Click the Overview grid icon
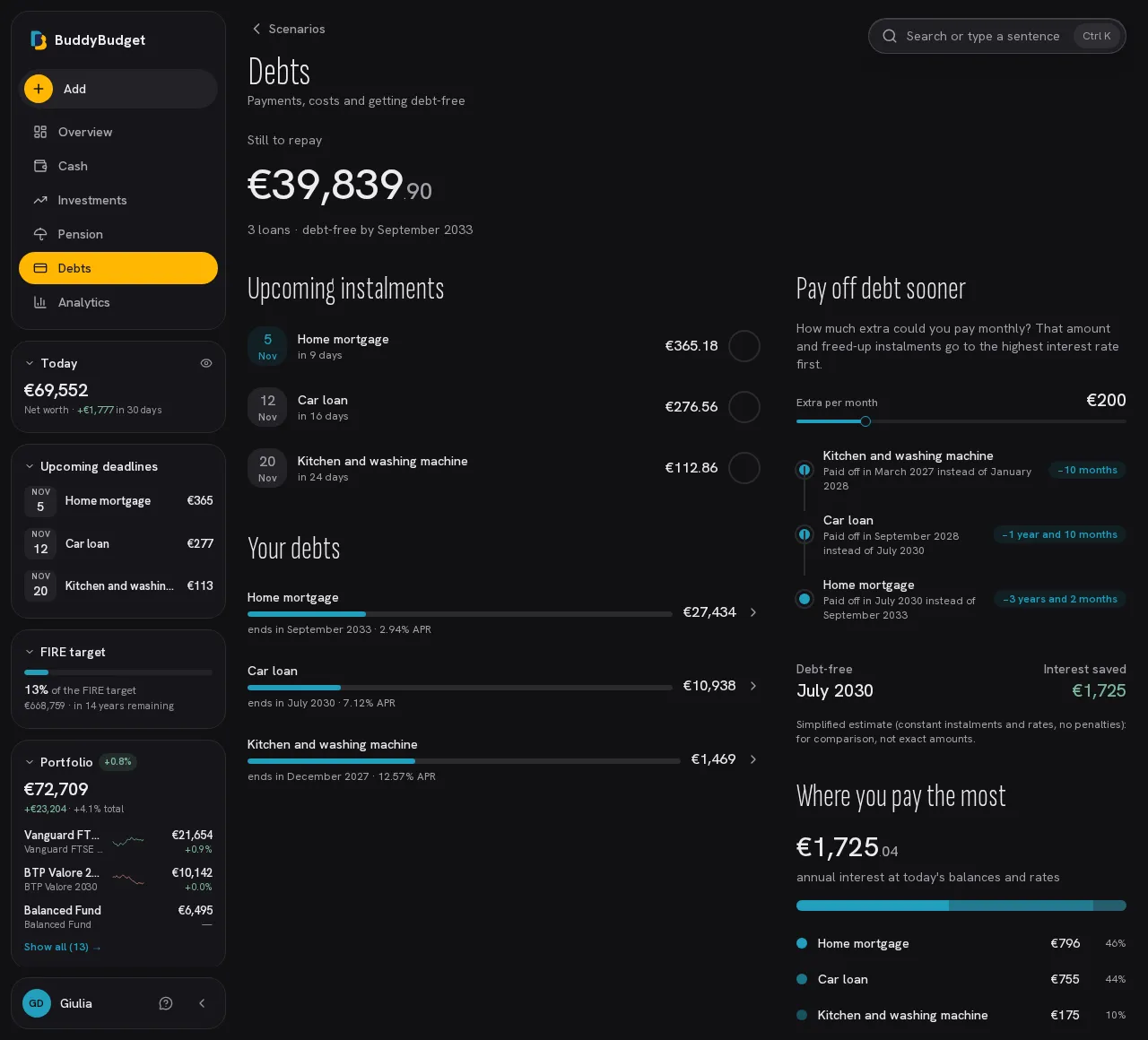Image resolution: width=1148 pixels, height=1040 pixels. coord(40,132)
